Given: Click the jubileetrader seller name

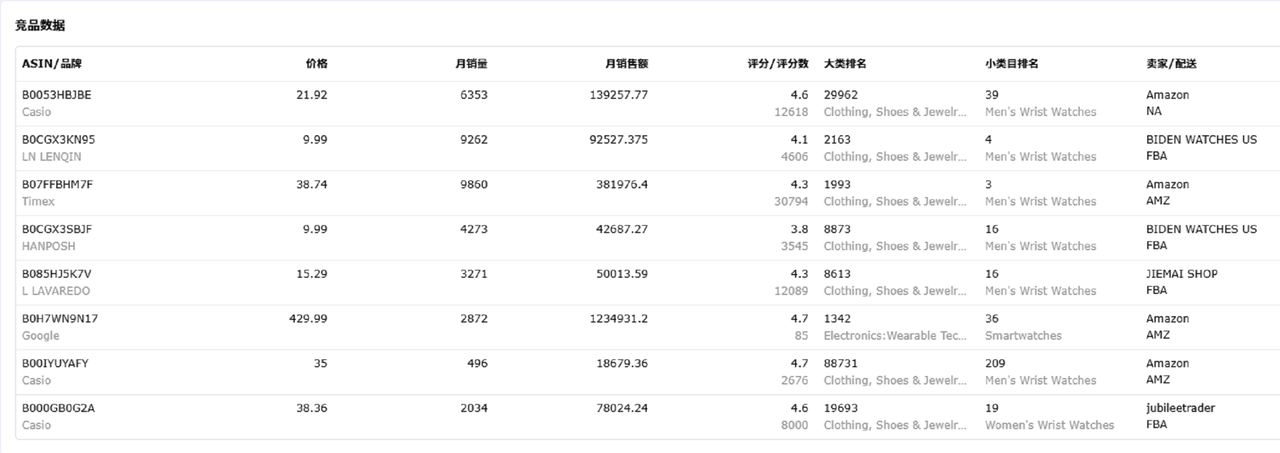Looking at the screenshot, I should [x=1181, y=408].
